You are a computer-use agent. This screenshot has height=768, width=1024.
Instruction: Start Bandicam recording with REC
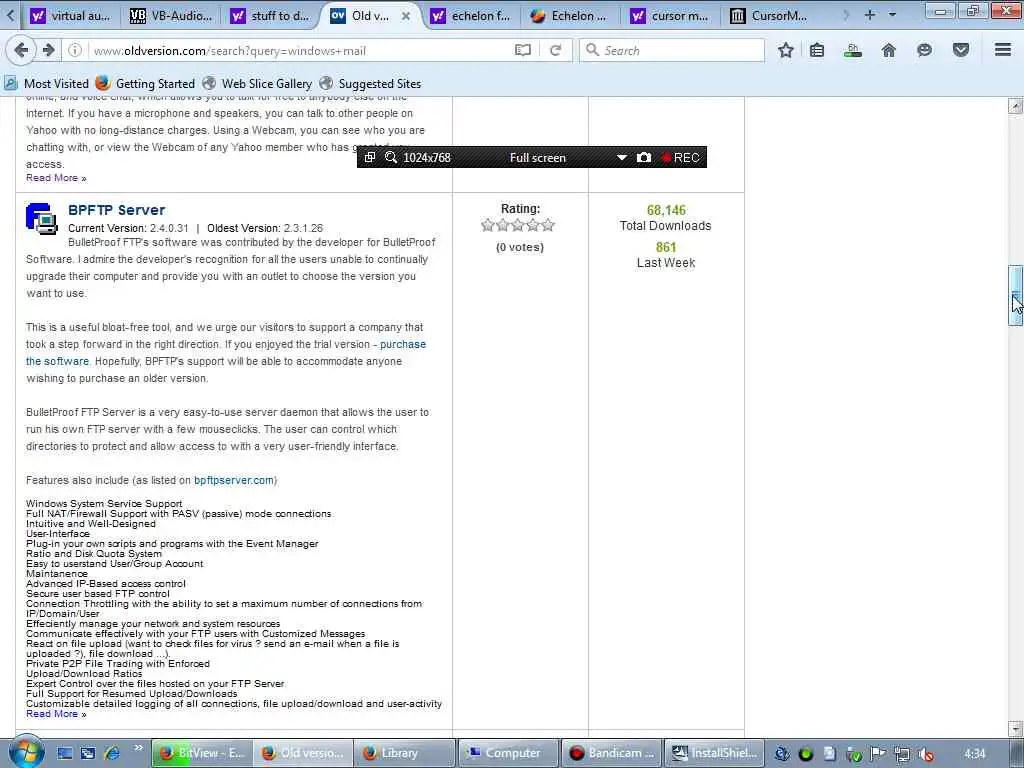pyautogui.click(x=680, y=157)
